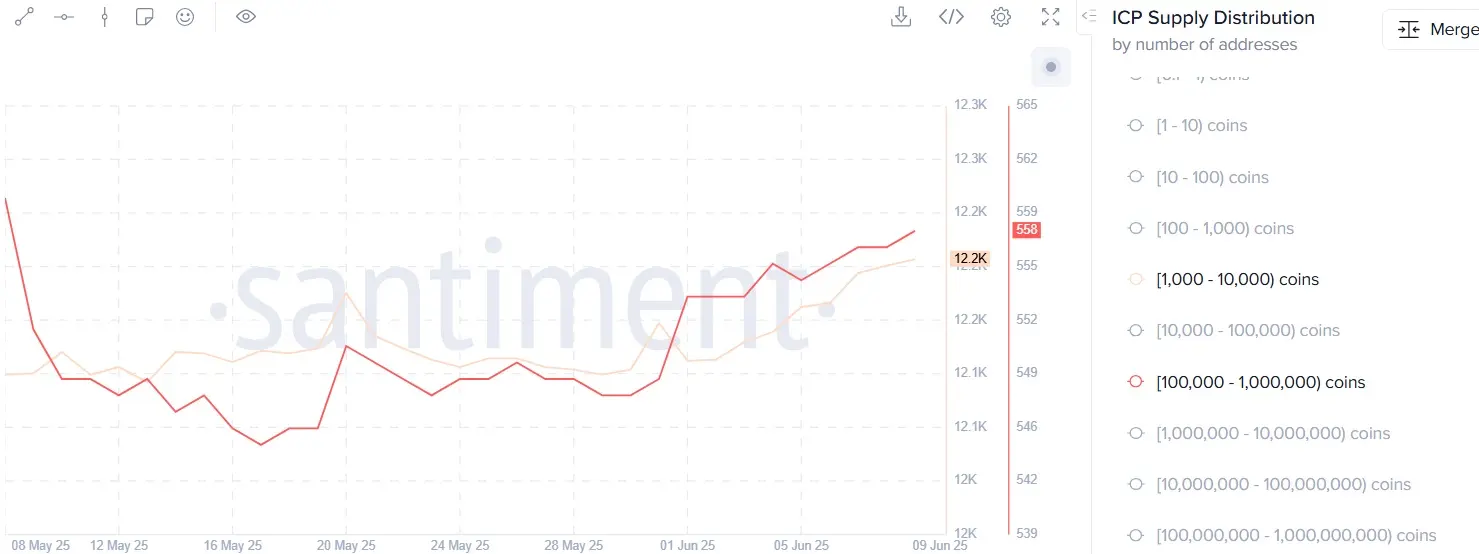
Task: Enable the [10,000 - 100,000) coins metric
Action: click(x=1247, y=331)
